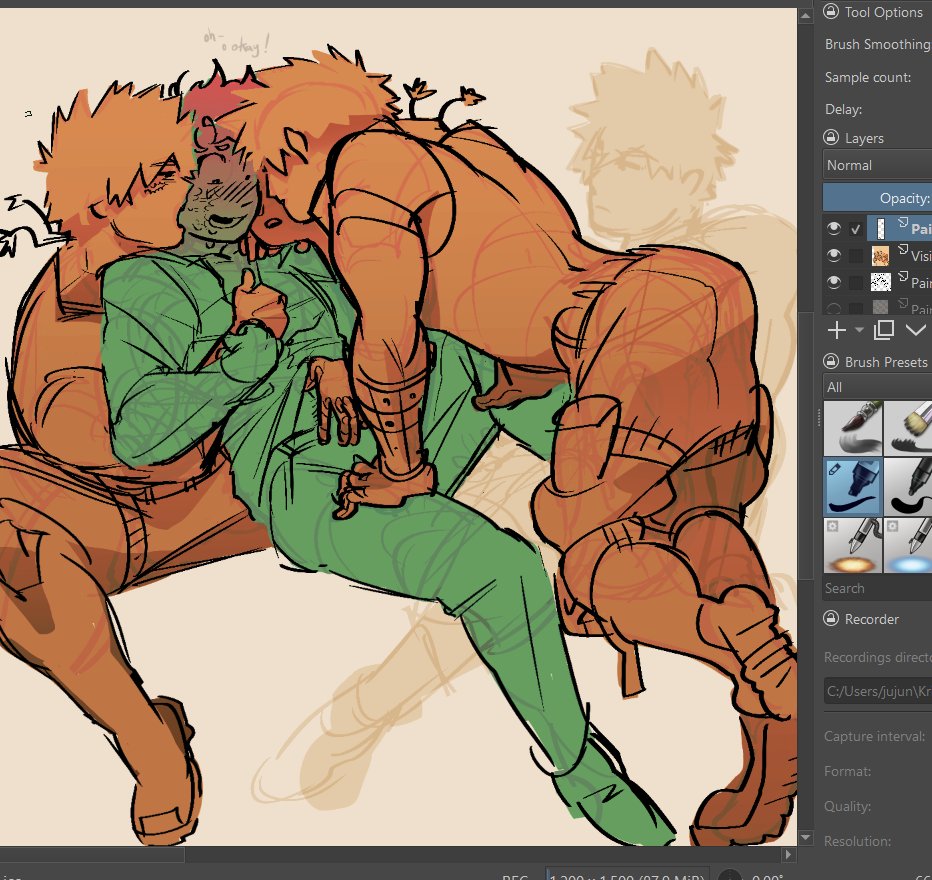Select the highlighted blue marker brush preset
Screen dimensions: 932x880
coord(853,485)
